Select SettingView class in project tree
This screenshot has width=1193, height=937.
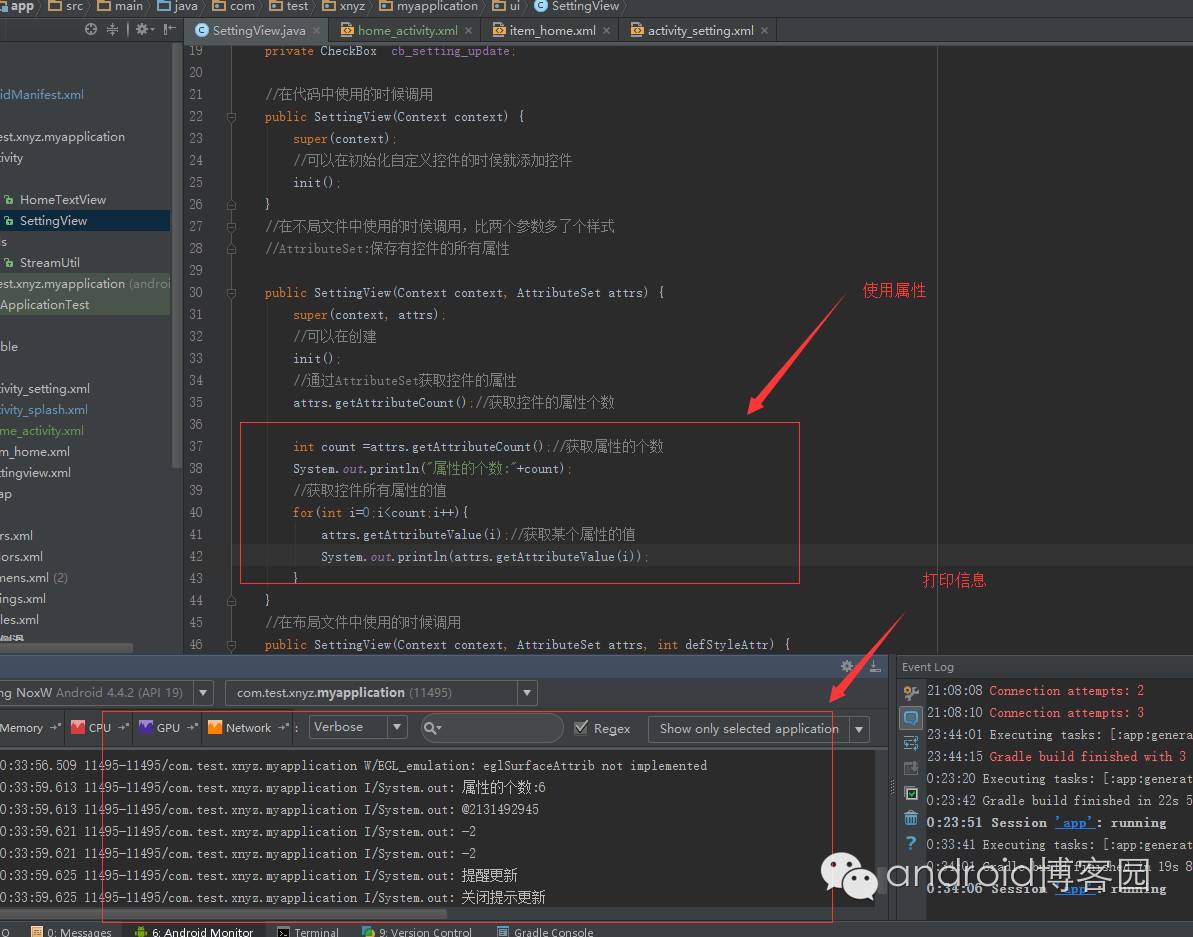(53, 221)
